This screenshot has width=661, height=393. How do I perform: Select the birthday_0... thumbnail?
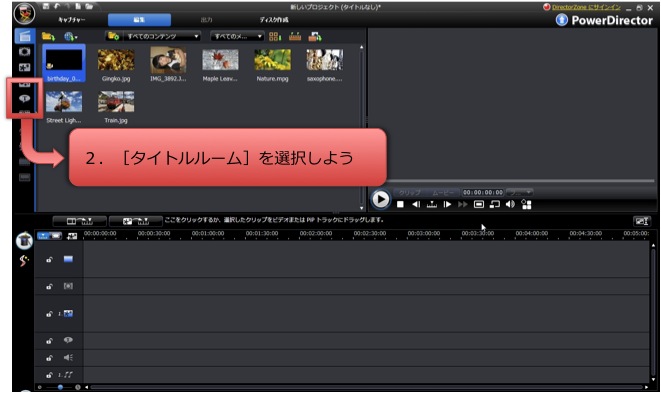[x=64, y=63]
